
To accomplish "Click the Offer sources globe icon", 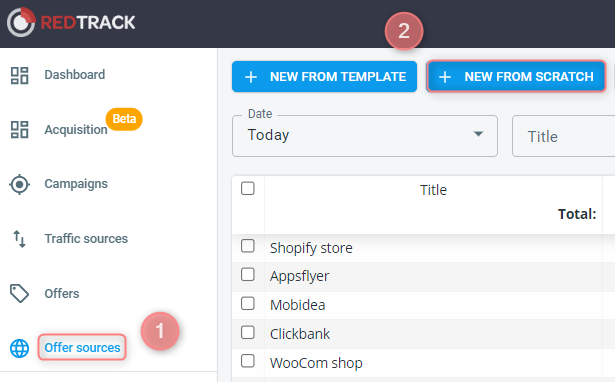I will 19,348.
